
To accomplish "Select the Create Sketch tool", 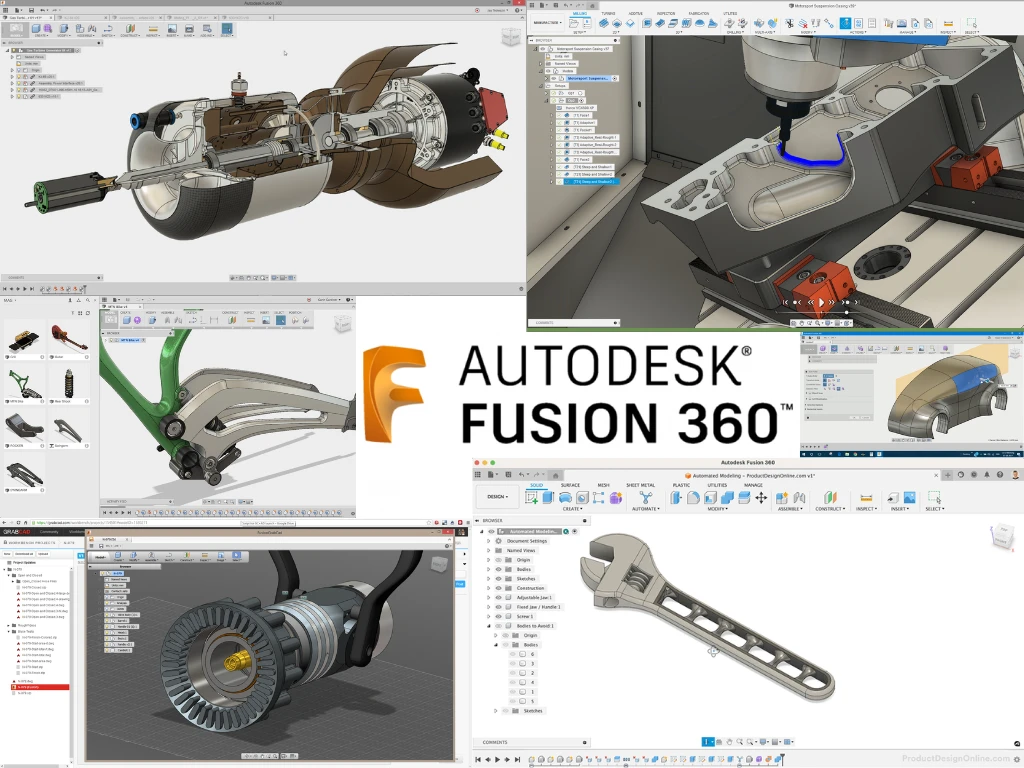I will pos(530,497).
